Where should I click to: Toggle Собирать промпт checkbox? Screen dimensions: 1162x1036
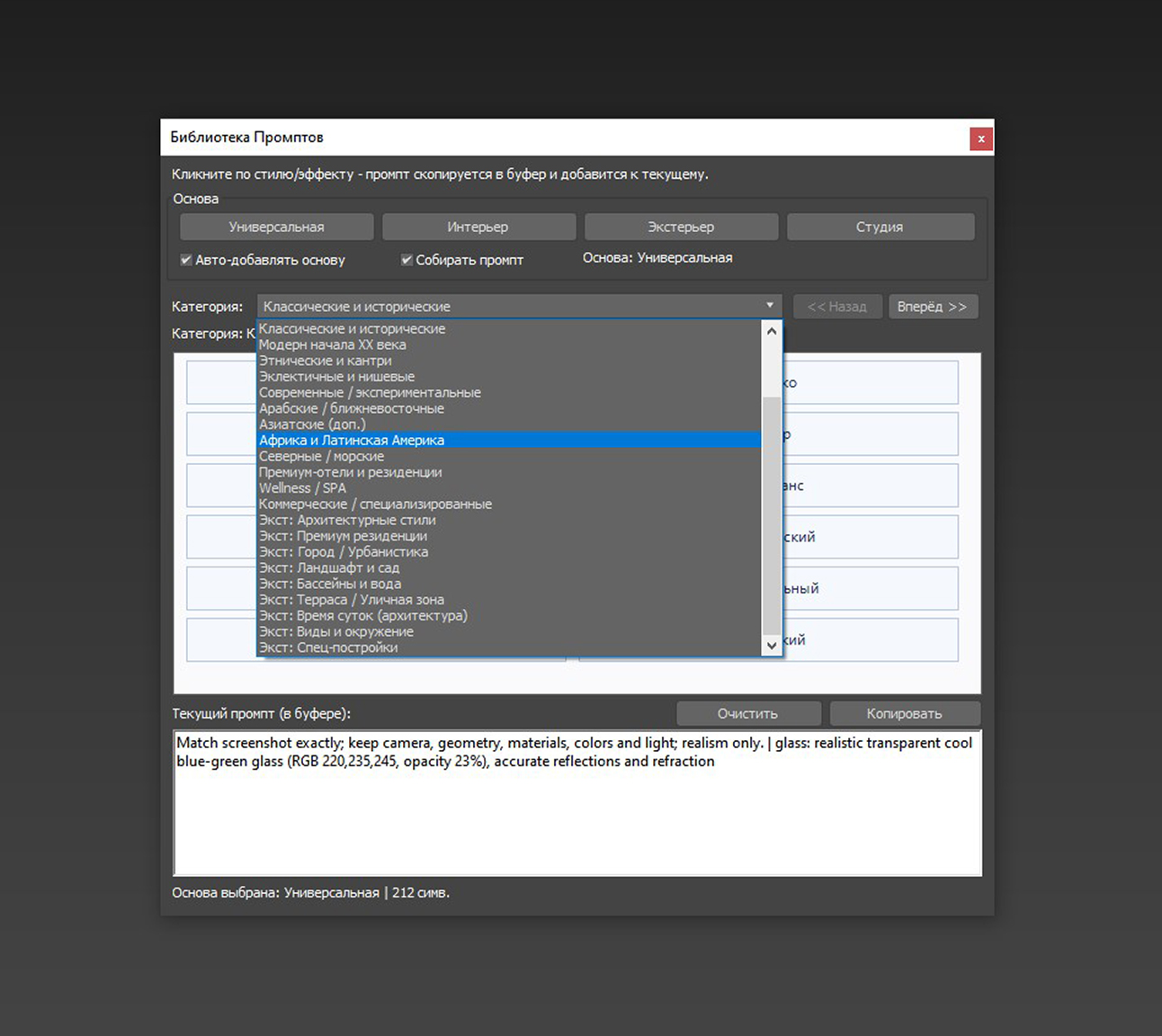(x=407, y=260)
